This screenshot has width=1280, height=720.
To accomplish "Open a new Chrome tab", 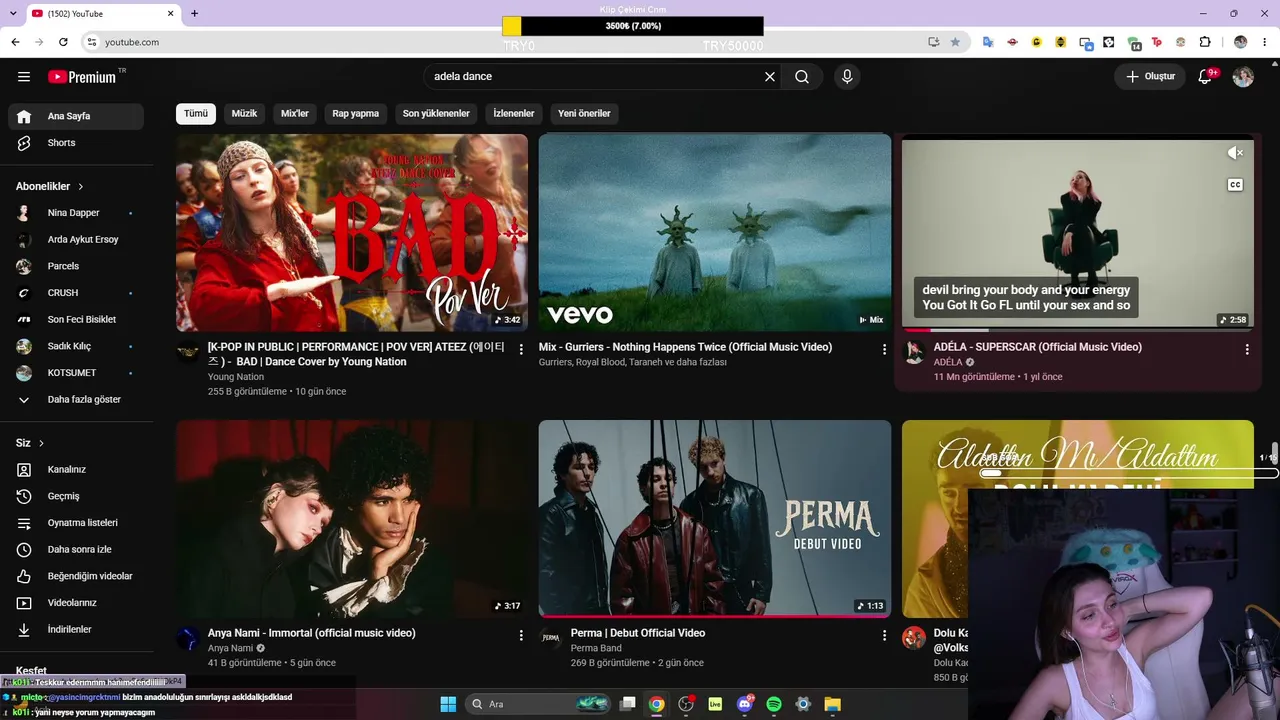I will pos(194,13).
